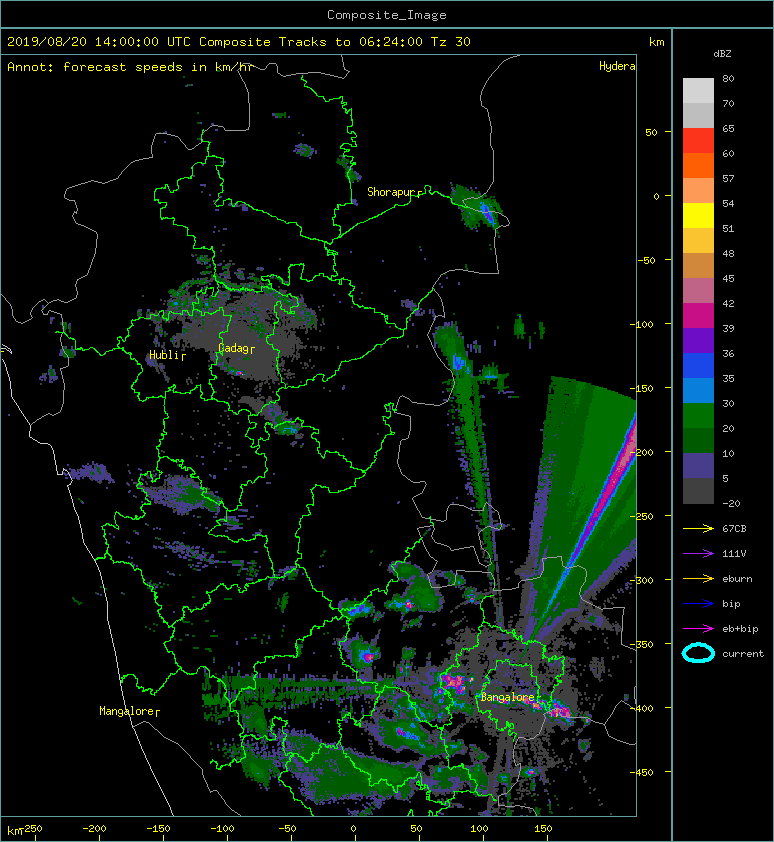Click the 2019/08/20 14:00:00 UTC timestamp text
The height and width of the screenshot is (842, 774).
click(99, 42)
